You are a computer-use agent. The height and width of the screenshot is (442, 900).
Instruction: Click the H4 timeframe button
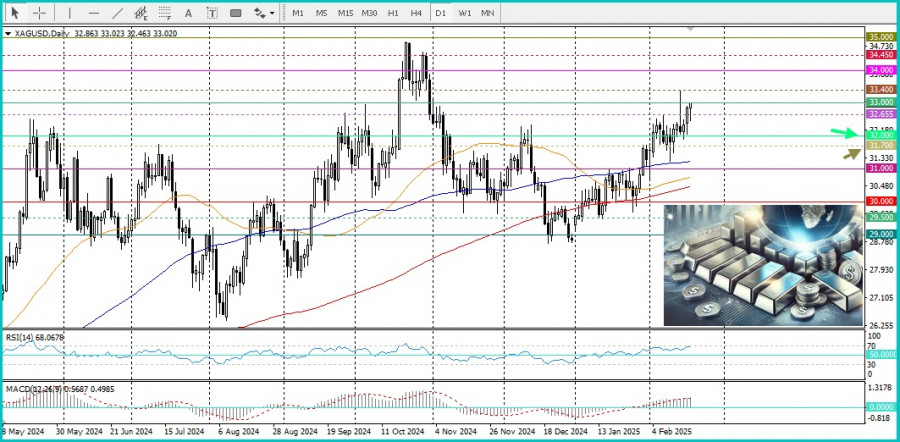[x=416, y=13]
